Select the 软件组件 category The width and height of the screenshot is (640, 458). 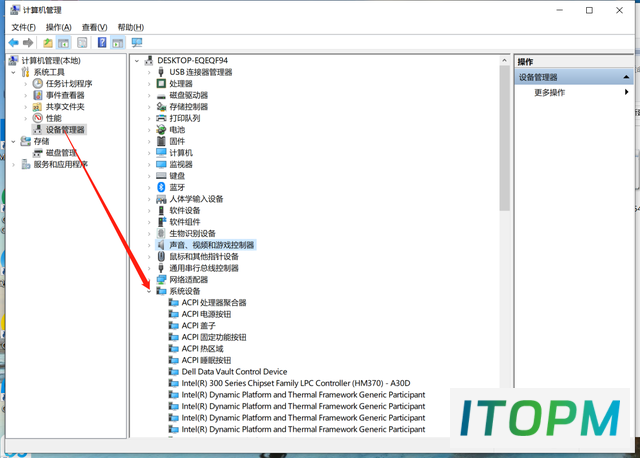click(x=185, y=222)
